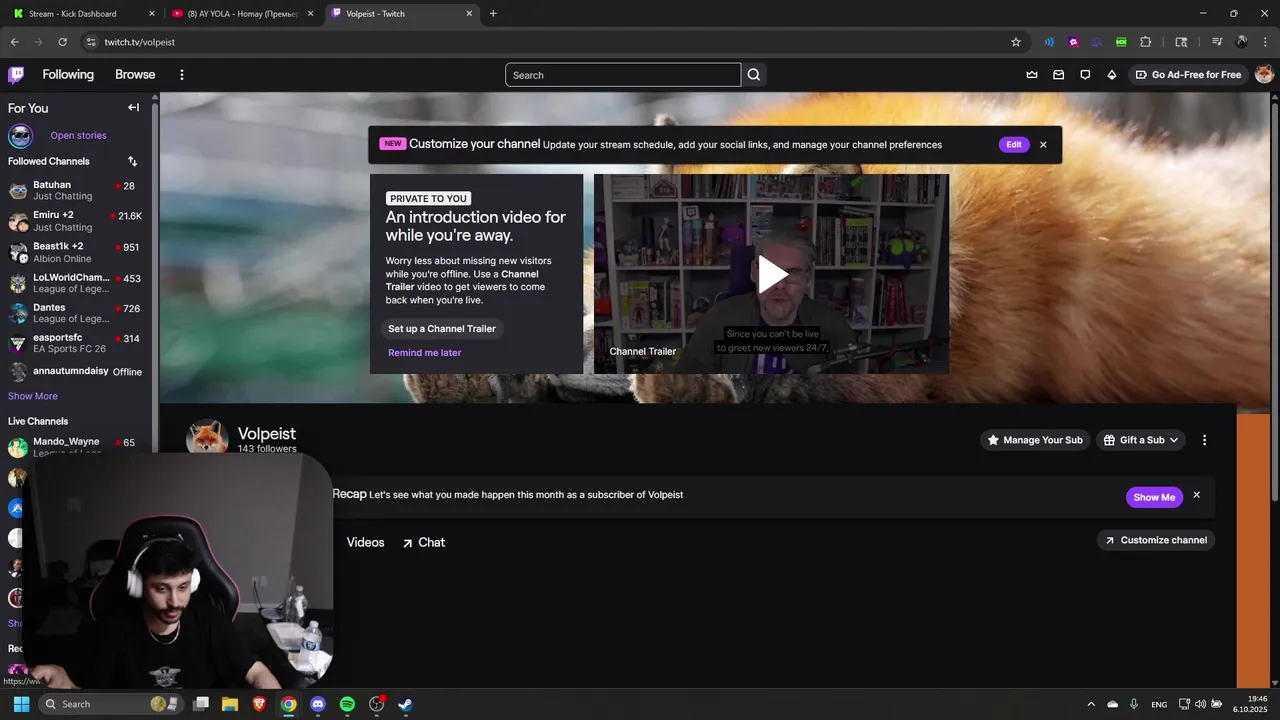Open the notifications inbox icon
The width and height of the screenshot is (1280, 720).
(1058, 75)
